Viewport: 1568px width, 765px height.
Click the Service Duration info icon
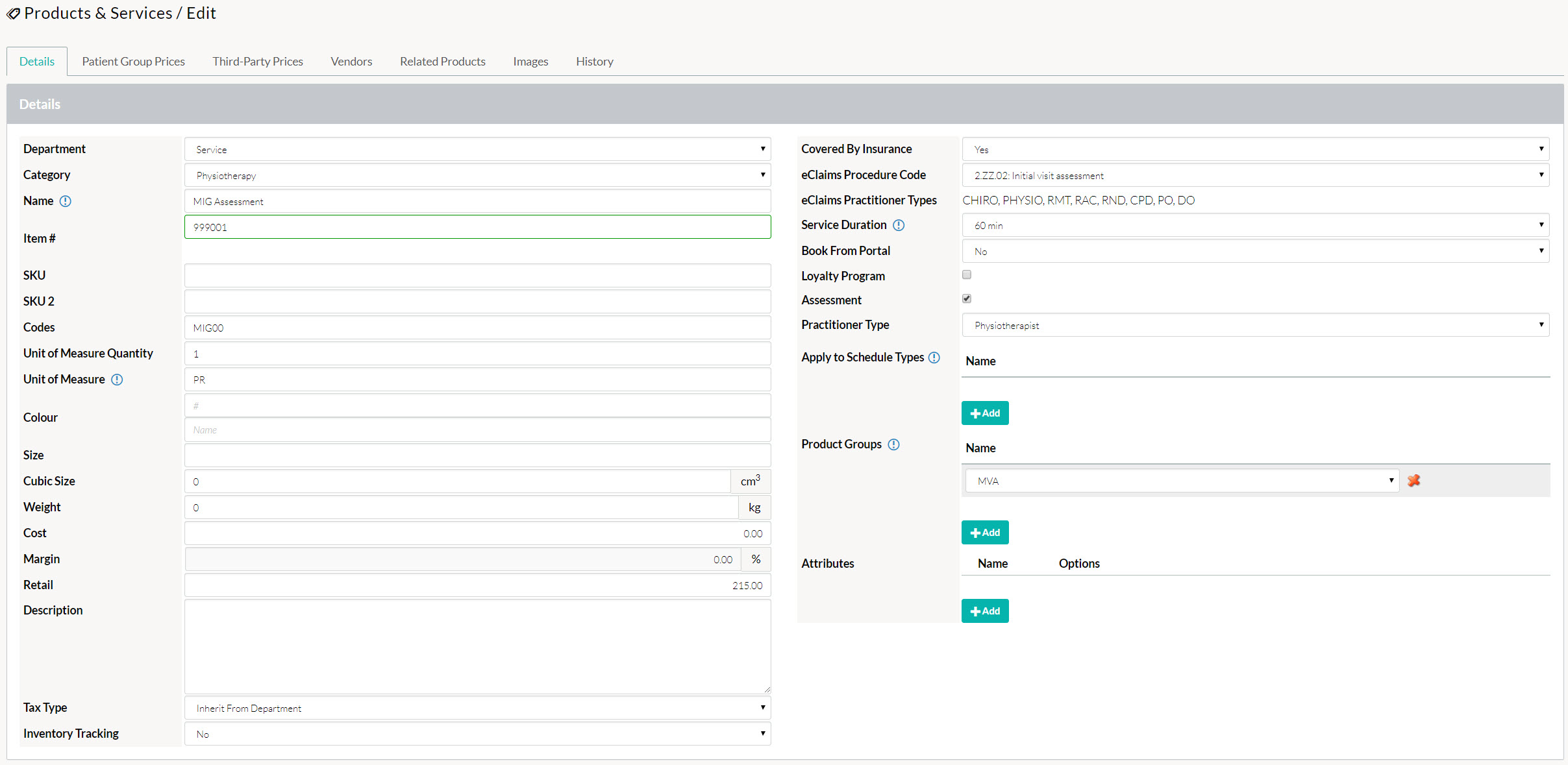point(899,225)
